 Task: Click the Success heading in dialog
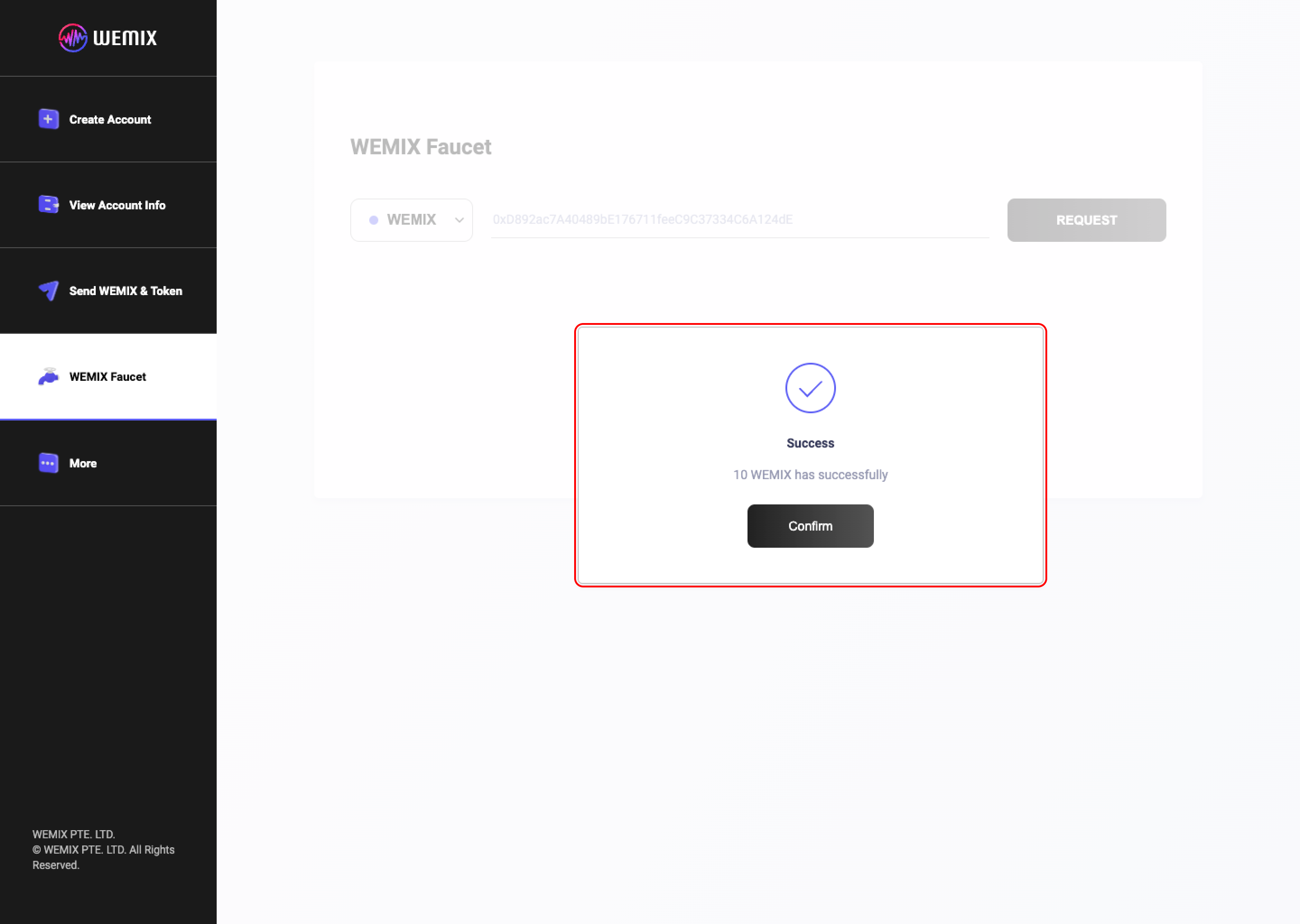810,443
